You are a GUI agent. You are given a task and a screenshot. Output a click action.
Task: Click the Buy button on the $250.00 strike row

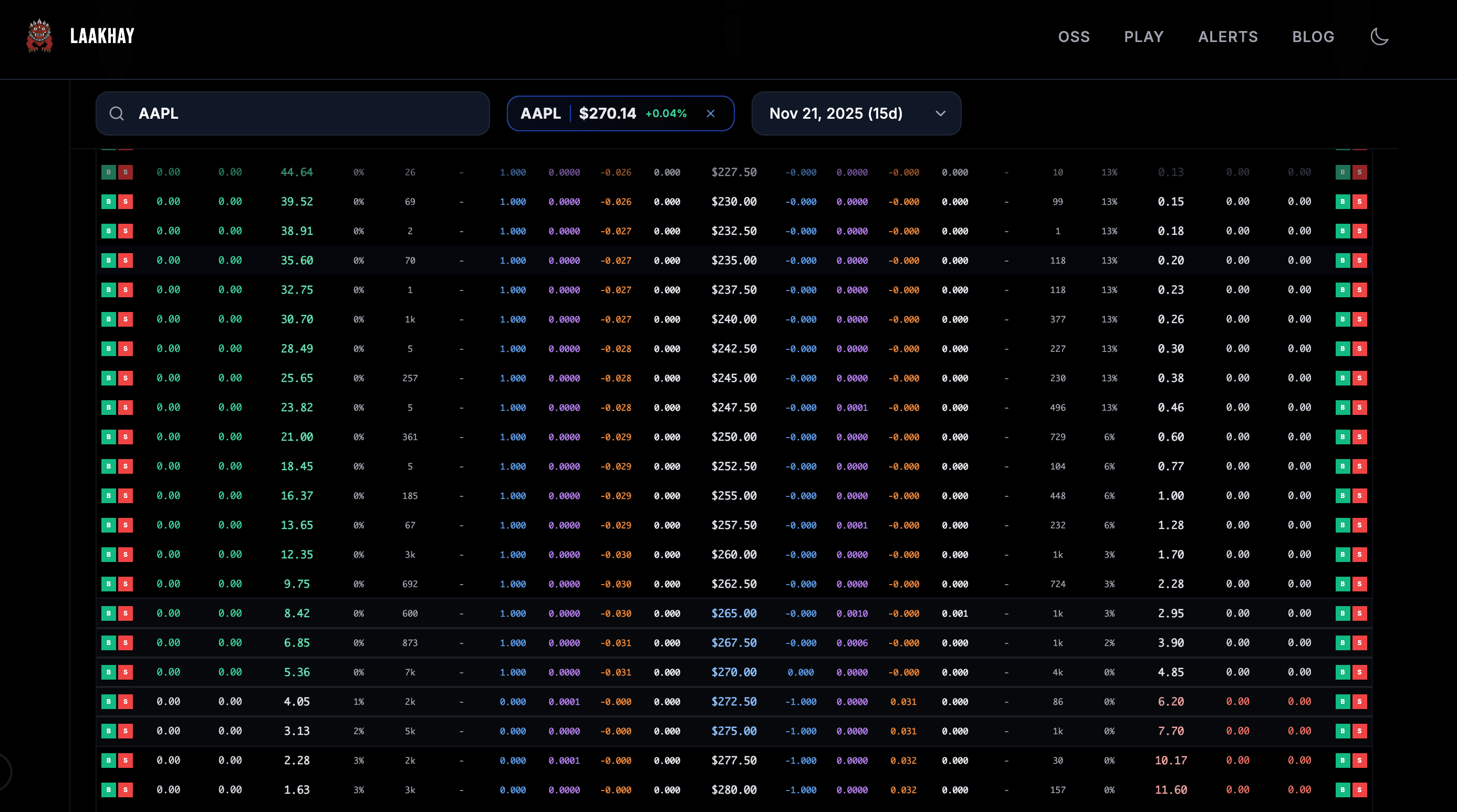(x=108, y=436)
